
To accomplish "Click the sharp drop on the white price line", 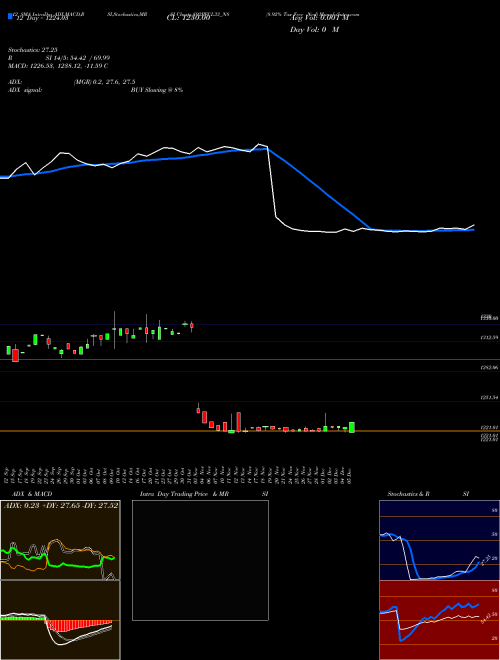I will (272, 183).
